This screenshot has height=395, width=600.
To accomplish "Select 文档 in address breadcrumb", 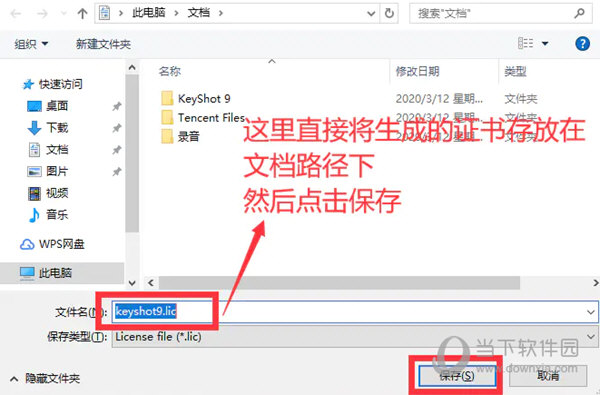I will click(199, 13).
